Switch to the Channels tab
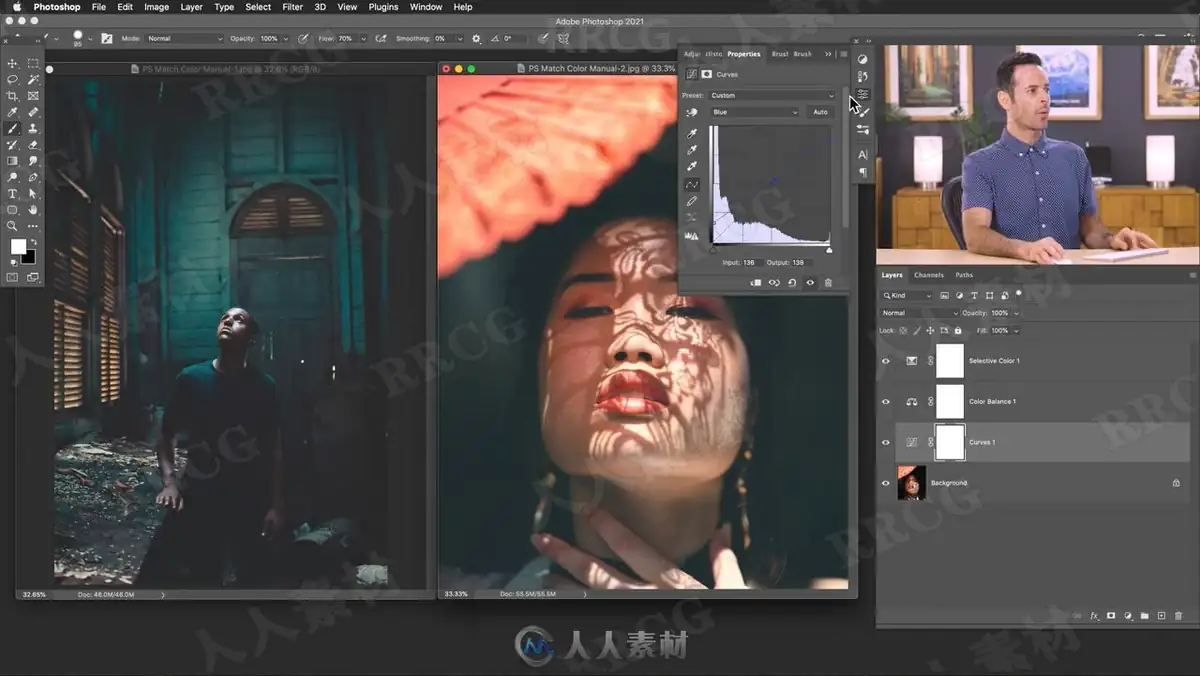This screenshot has width=1200, height=676. [928, 275]
